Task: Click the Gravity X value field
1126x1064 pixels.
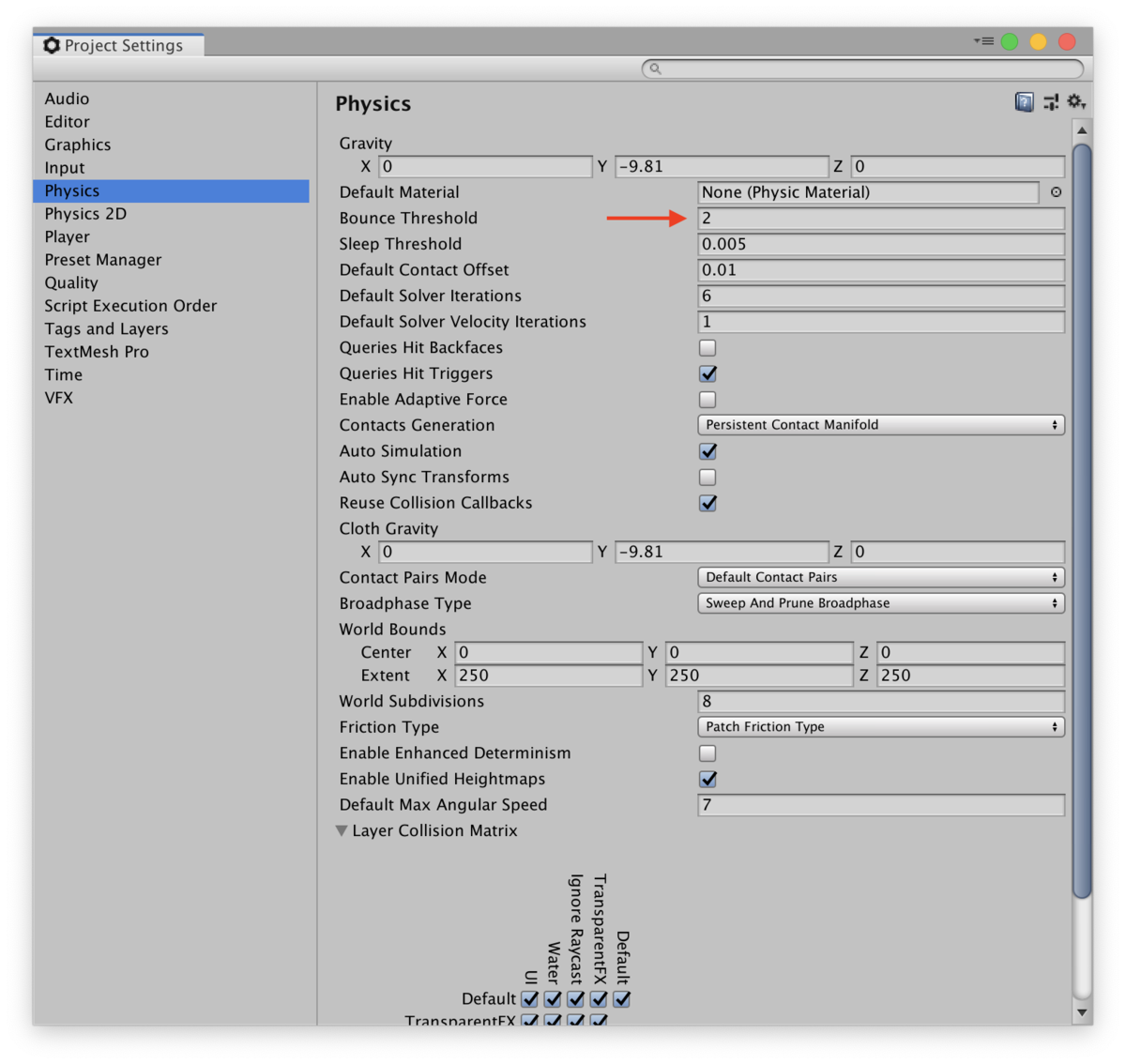Action: (x=485, y=167)
